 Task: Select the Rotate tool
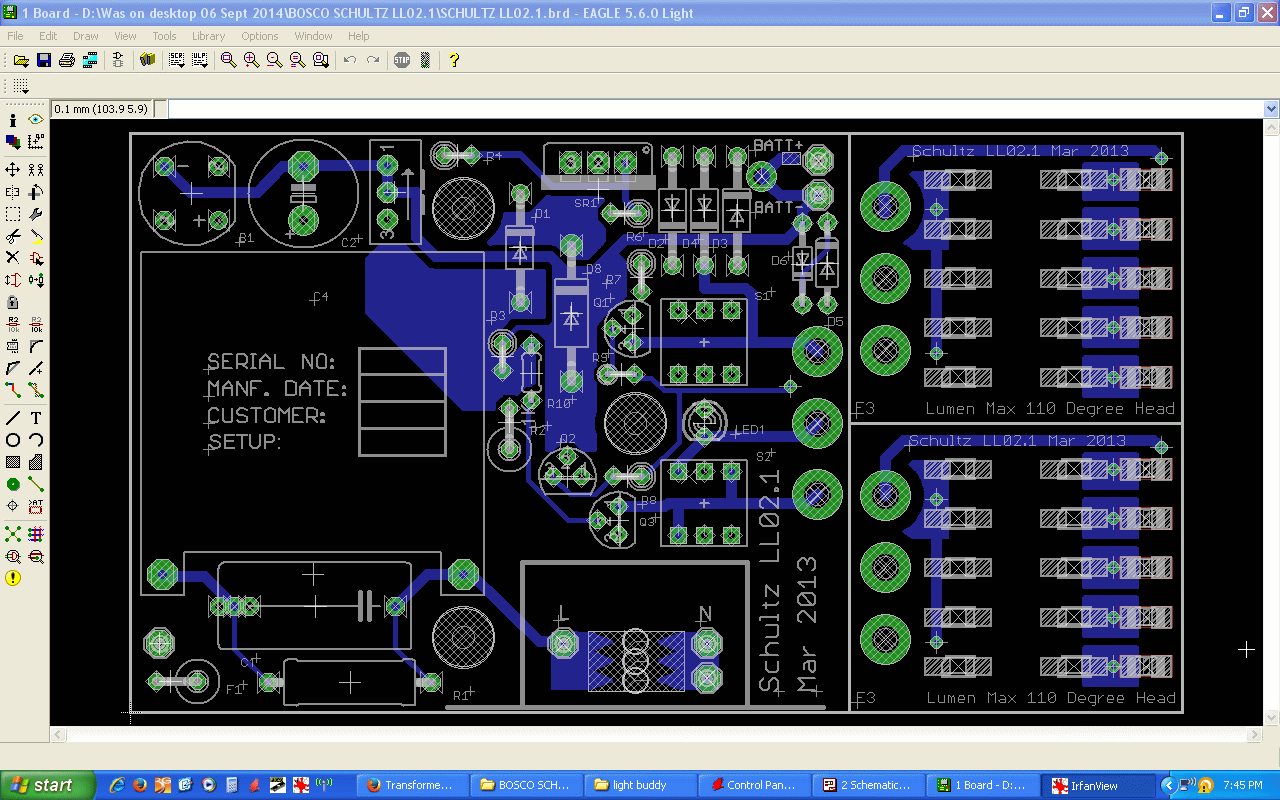36,192
